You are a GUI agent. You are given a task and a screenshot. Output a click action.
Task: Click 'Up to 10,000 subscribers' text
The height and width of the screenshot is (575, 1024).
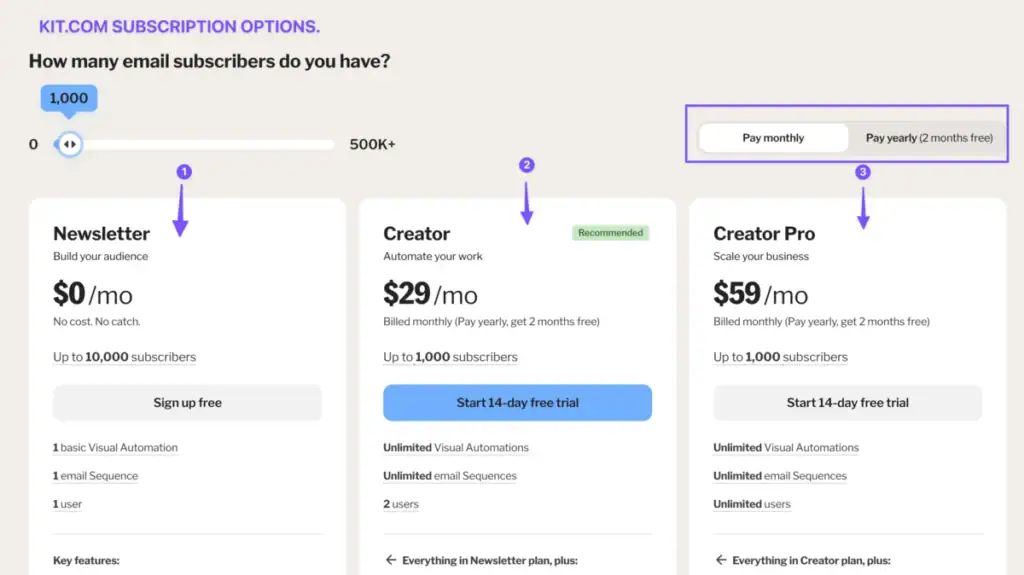tap(124, 357)
